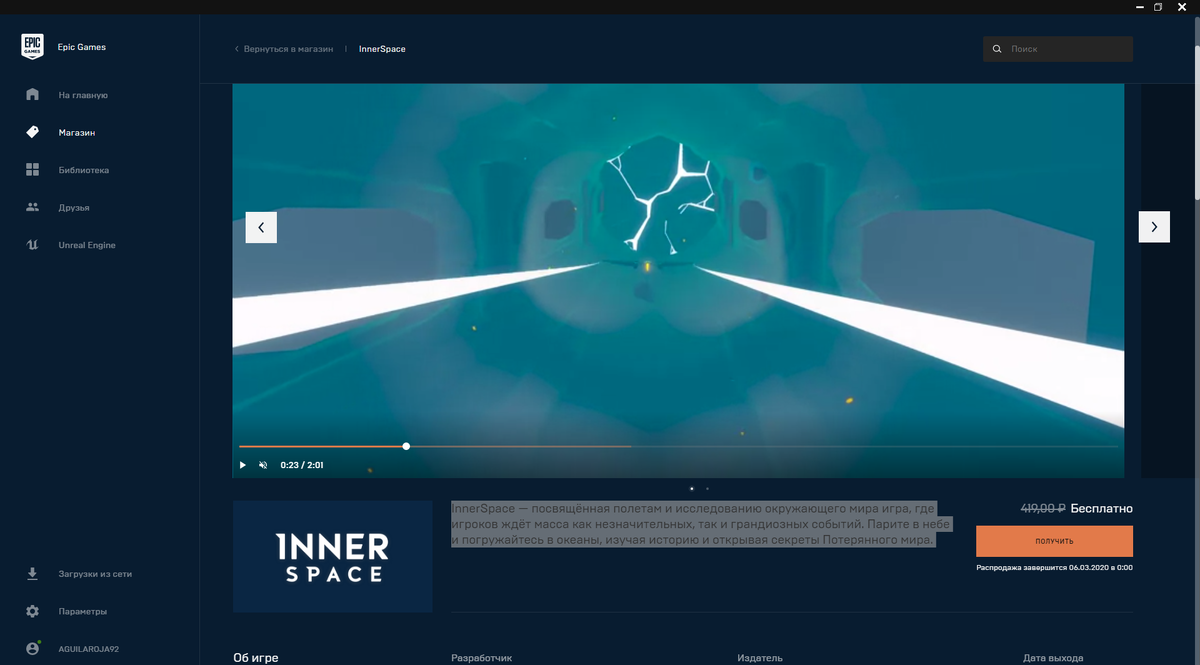Open the home icon for На главную
This screenshot has width=1200, height=665.
[x=32, y=95]
